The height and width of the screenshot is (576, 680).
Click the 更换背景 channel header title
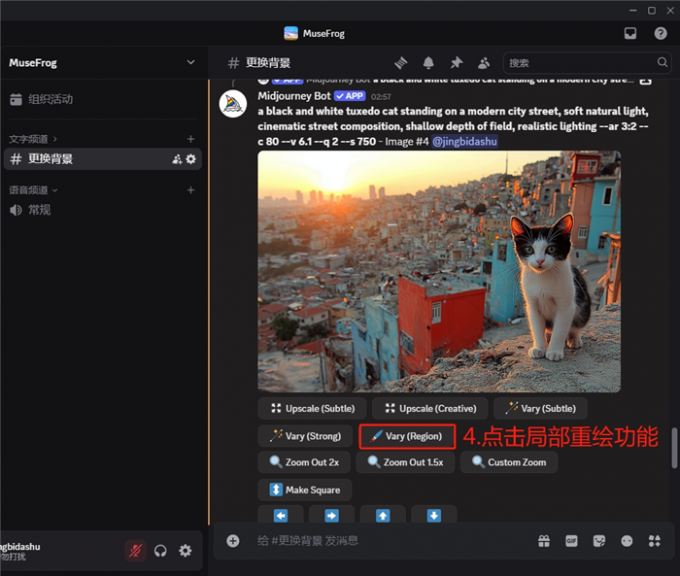pos(268,63)
